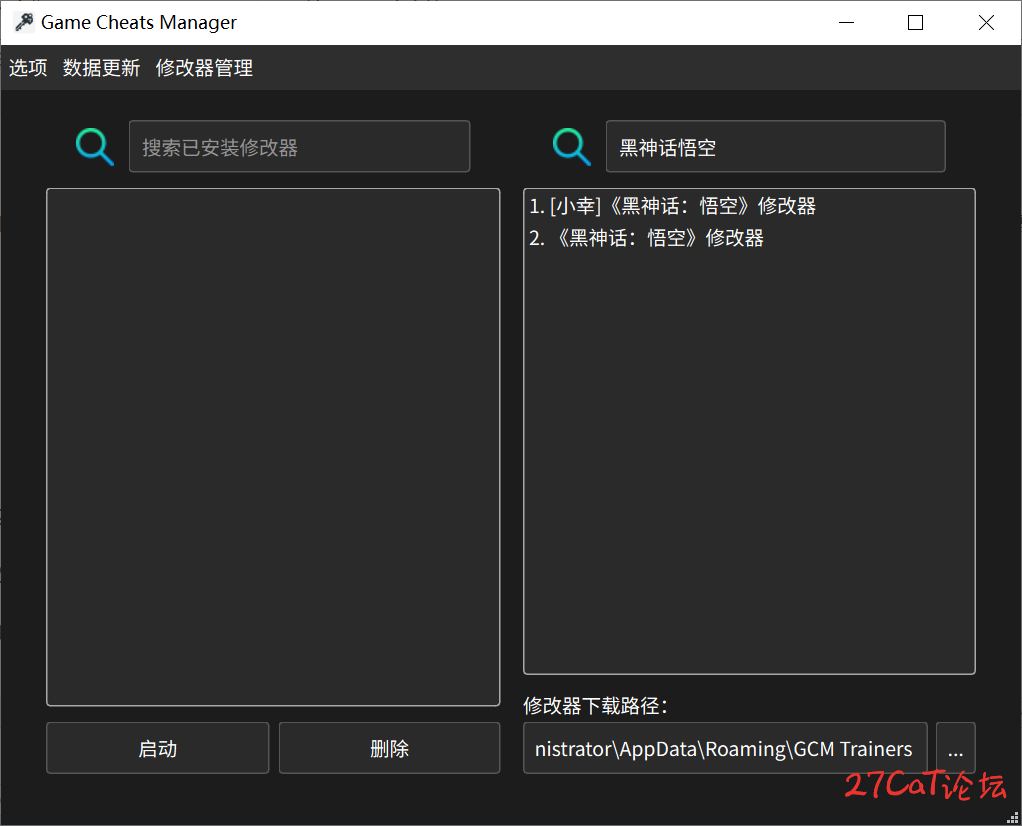
Task: Browse download path with the ... button
Action: click(956, 748)
